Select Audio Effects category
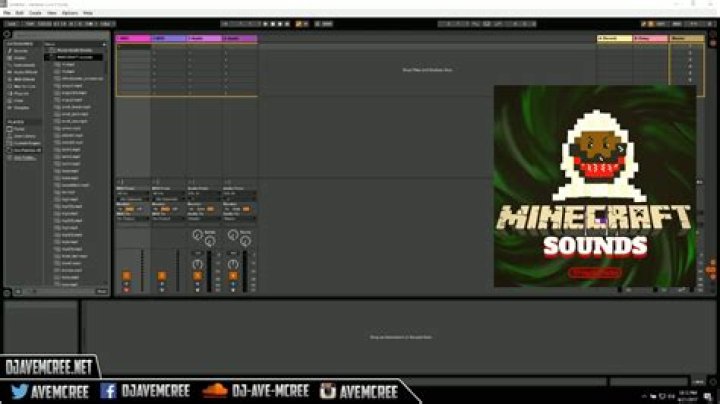 click(x=25, y=73)
